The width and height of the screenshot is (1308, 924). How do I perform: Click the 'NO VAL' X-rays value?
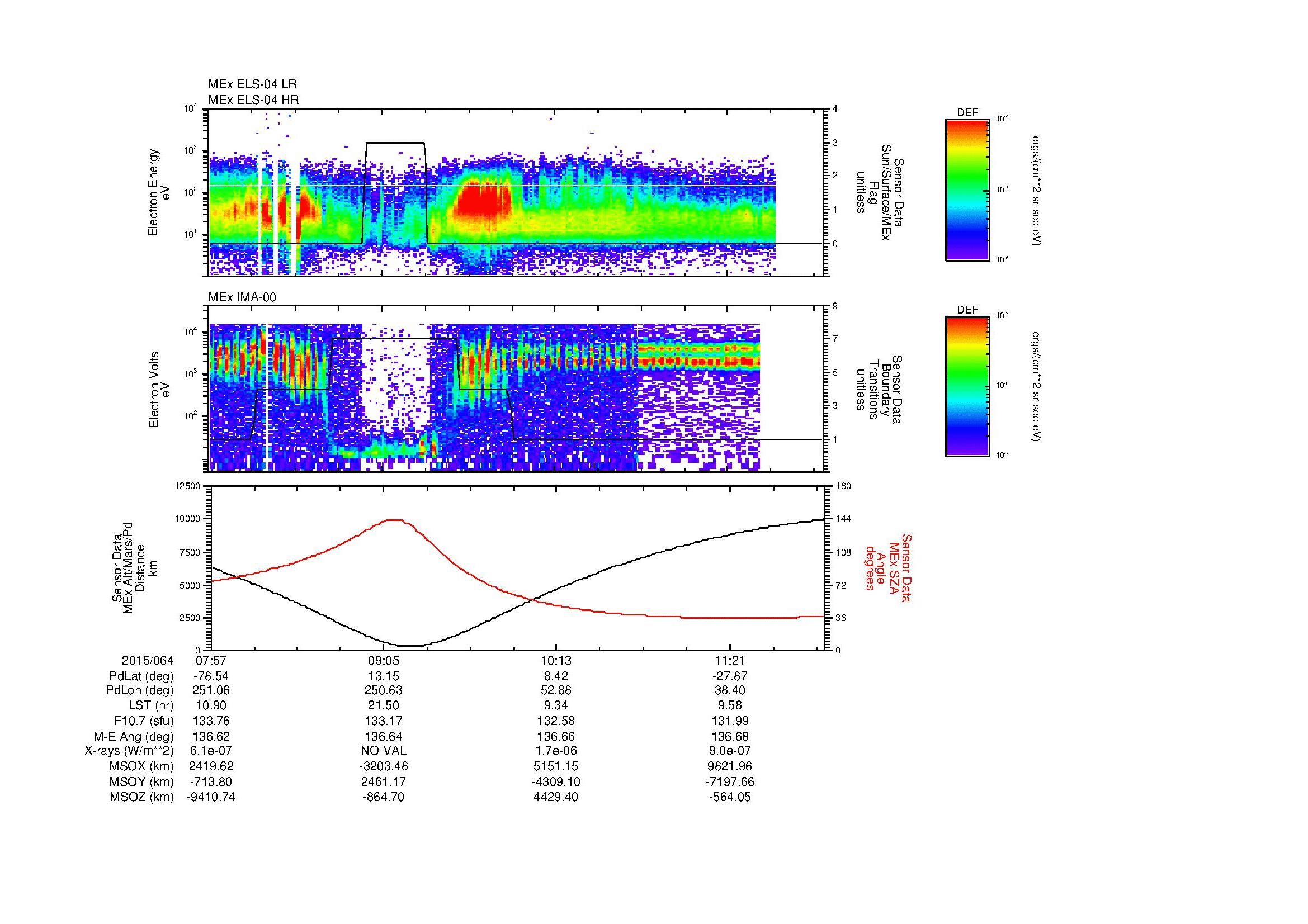(384, 751)
